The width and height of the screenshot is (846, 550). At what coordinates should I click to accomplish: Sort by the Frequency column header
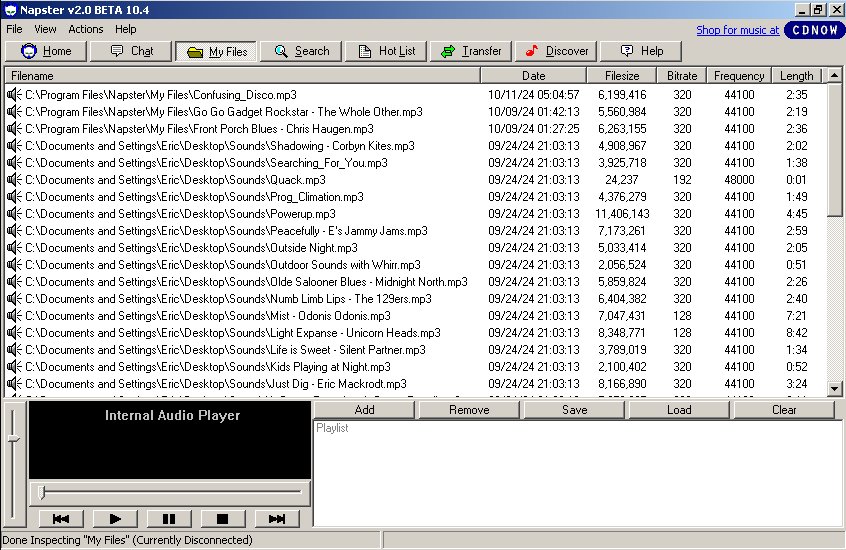tap(739, 76)
